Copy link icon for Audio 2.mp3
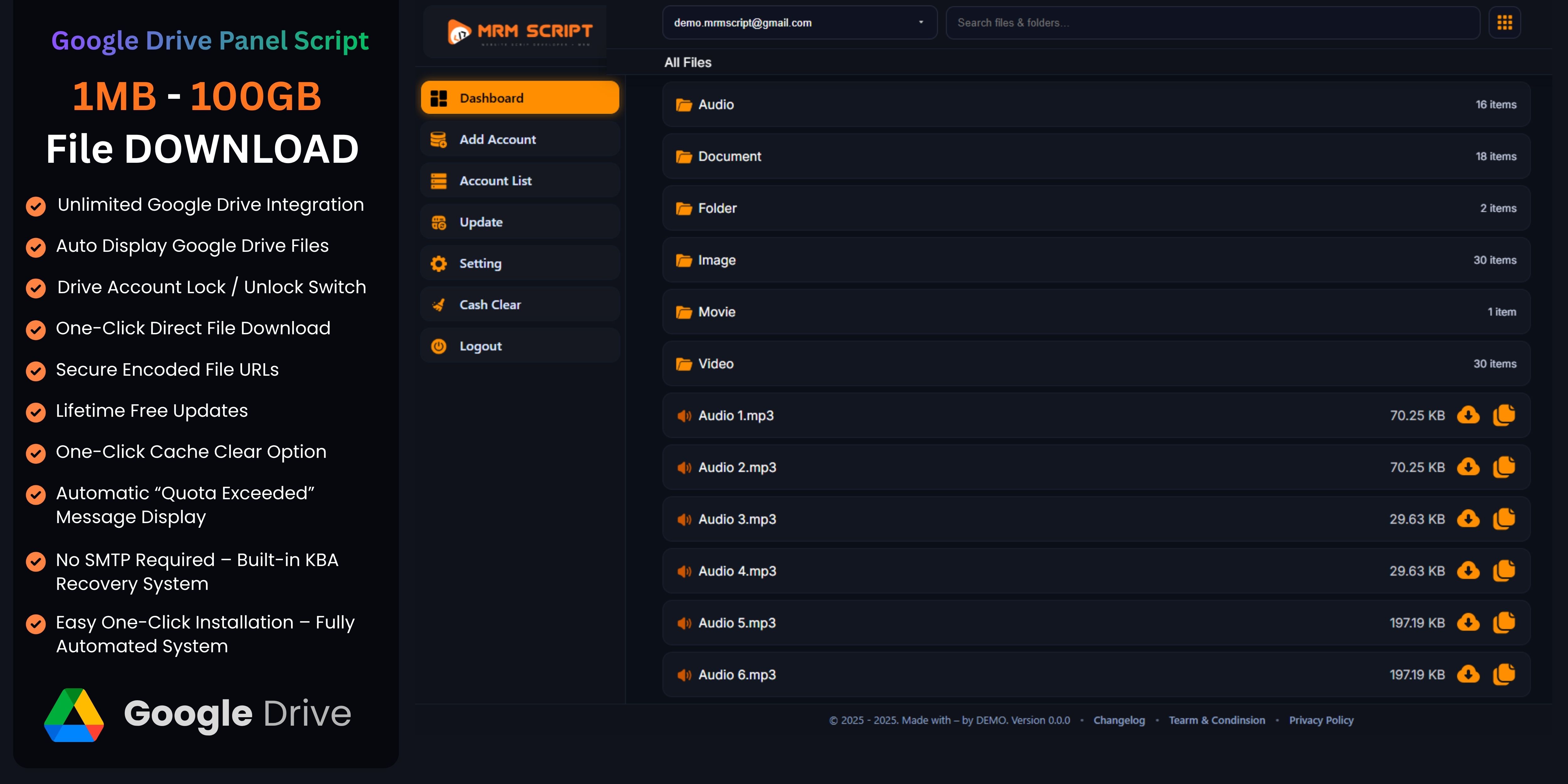The image size is (1568, 784). 1503,467
